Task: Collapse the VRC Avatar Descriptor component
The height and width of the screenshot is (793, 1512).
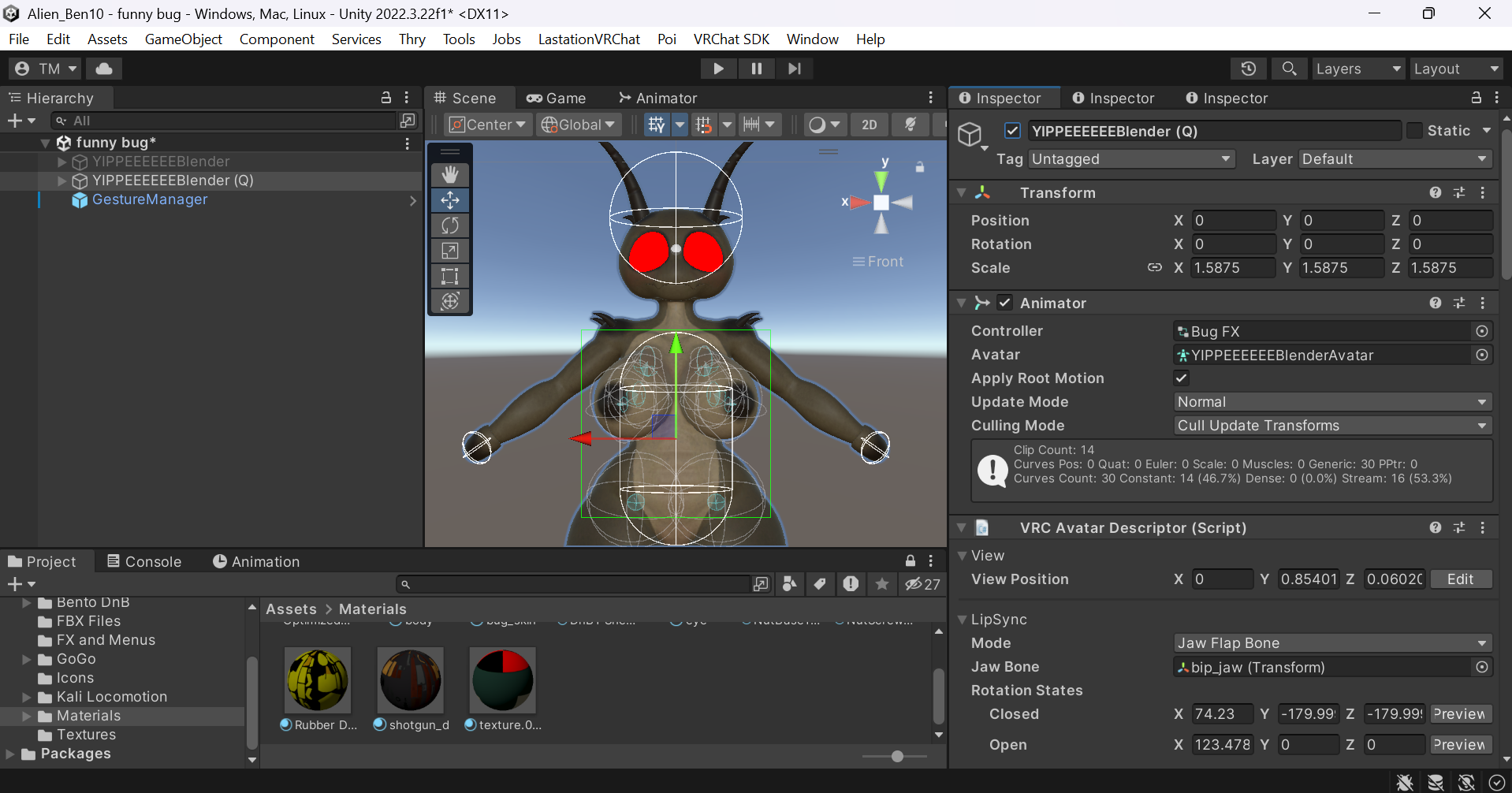Action: (961, 527)
